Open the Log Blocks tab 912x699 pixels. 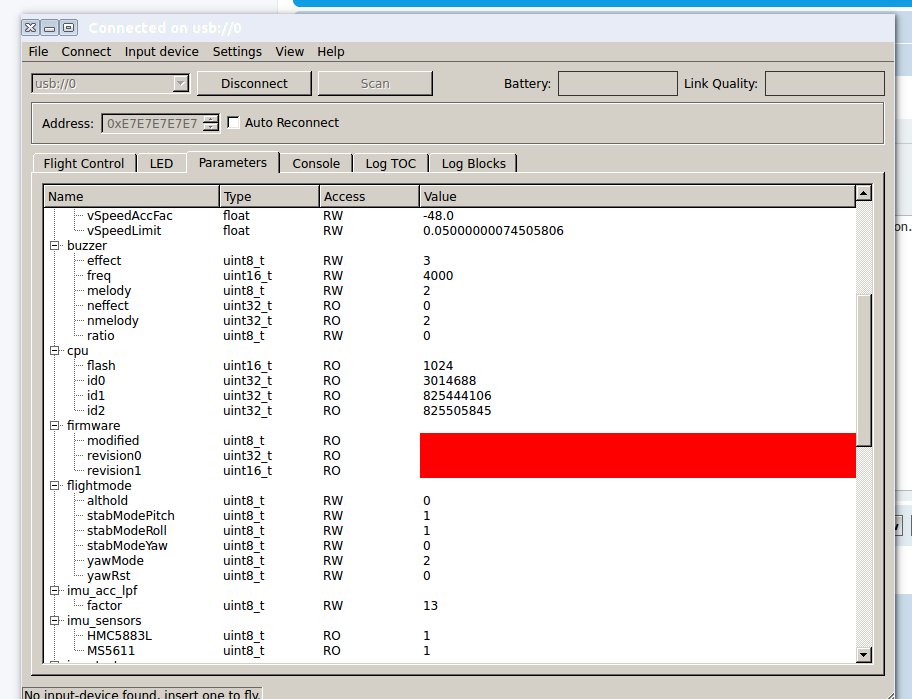point(473,163)
